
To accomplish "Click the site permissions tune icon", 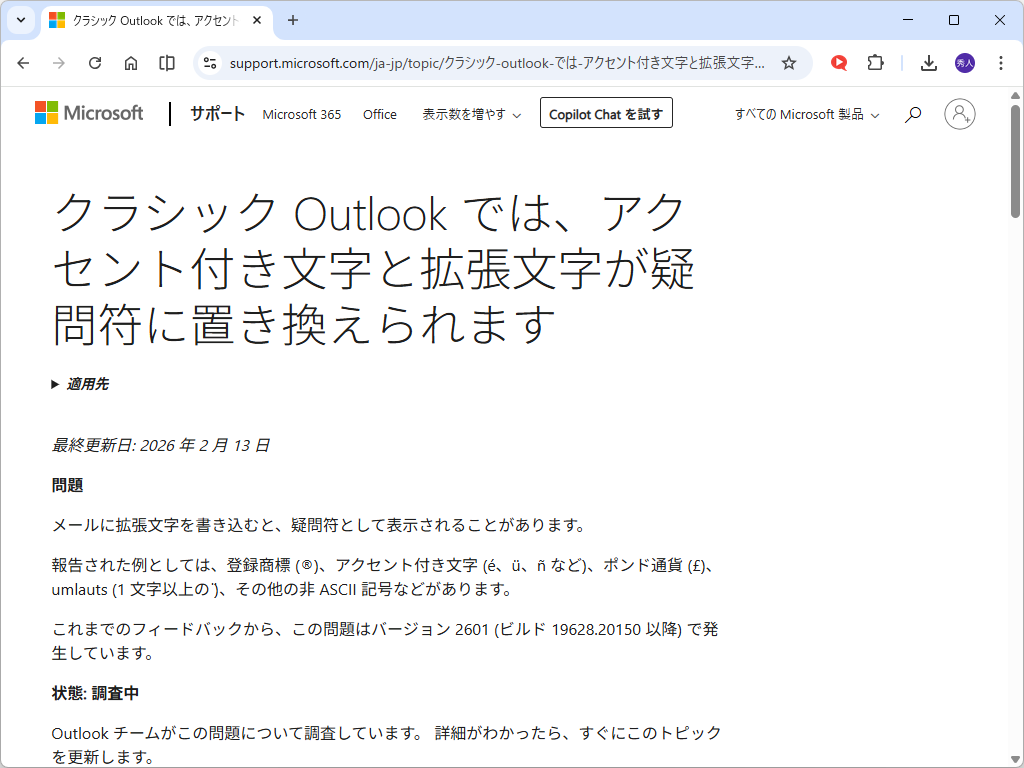I will coord(208,61).
